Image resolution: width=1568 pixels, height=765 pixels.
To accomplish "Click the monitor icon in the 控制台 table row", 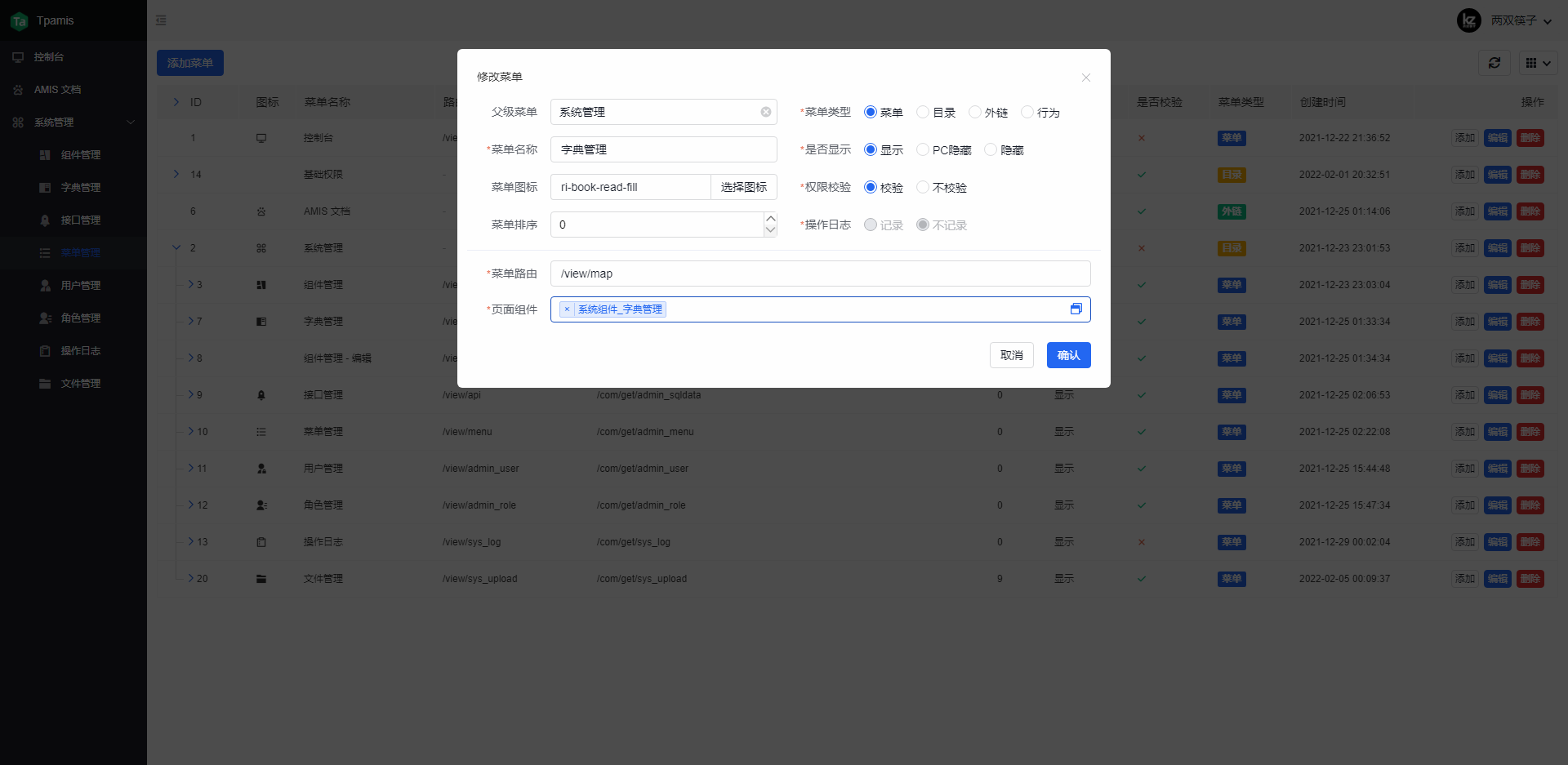I will click(x=261, y=138).
